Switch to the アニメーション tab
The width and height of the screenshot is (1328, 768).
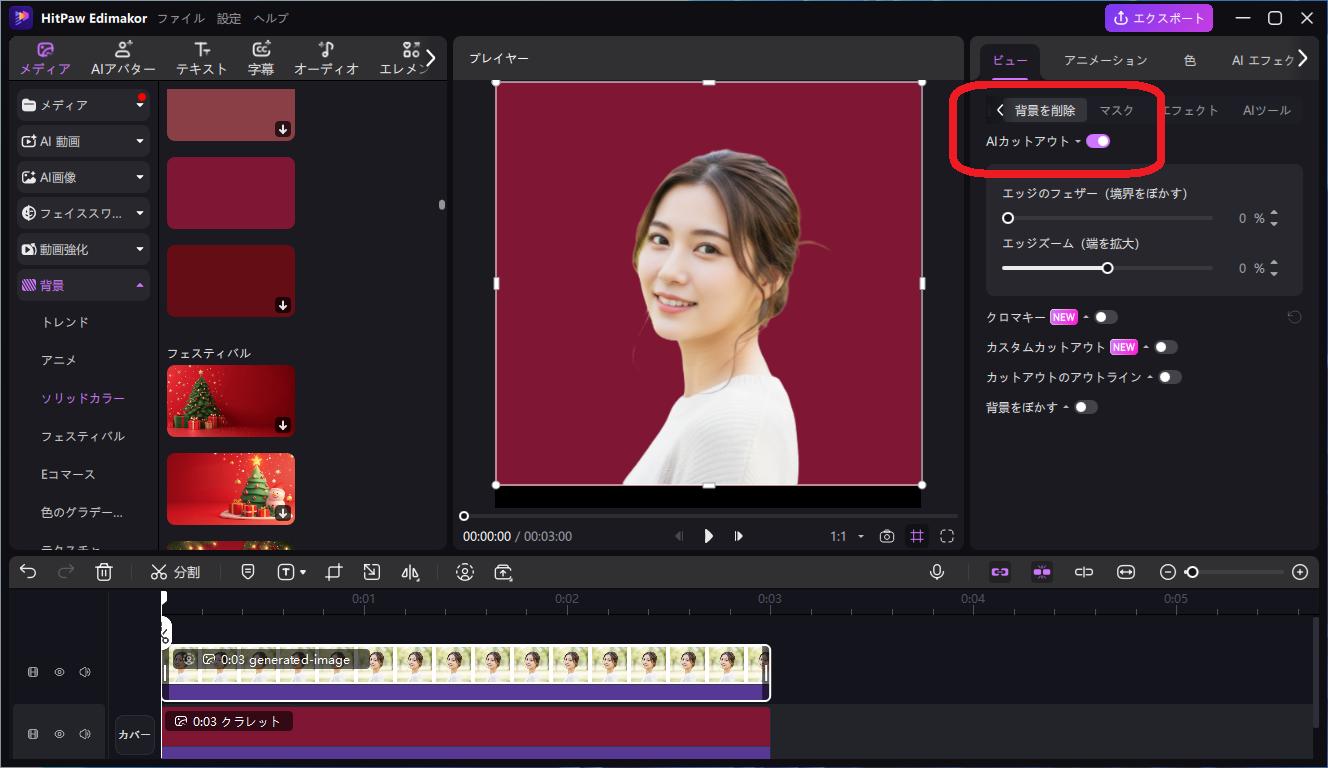(1104, 60)
